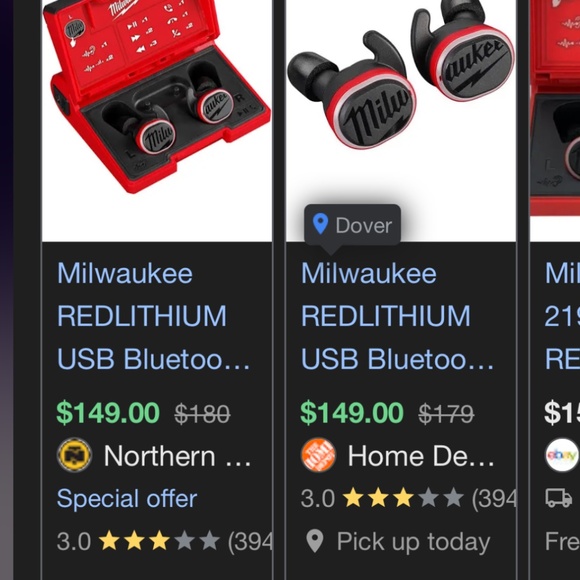Screen dimensions: 580x580
Task: Open the earbuds charging case product image
Action: pyautogui.click(x=157, y=121)
